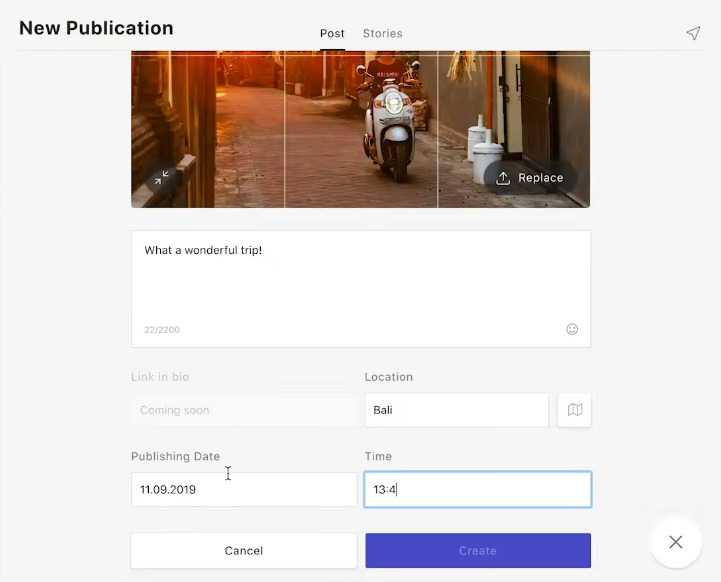Click the 22/2200 character counter

click(162, 330)
